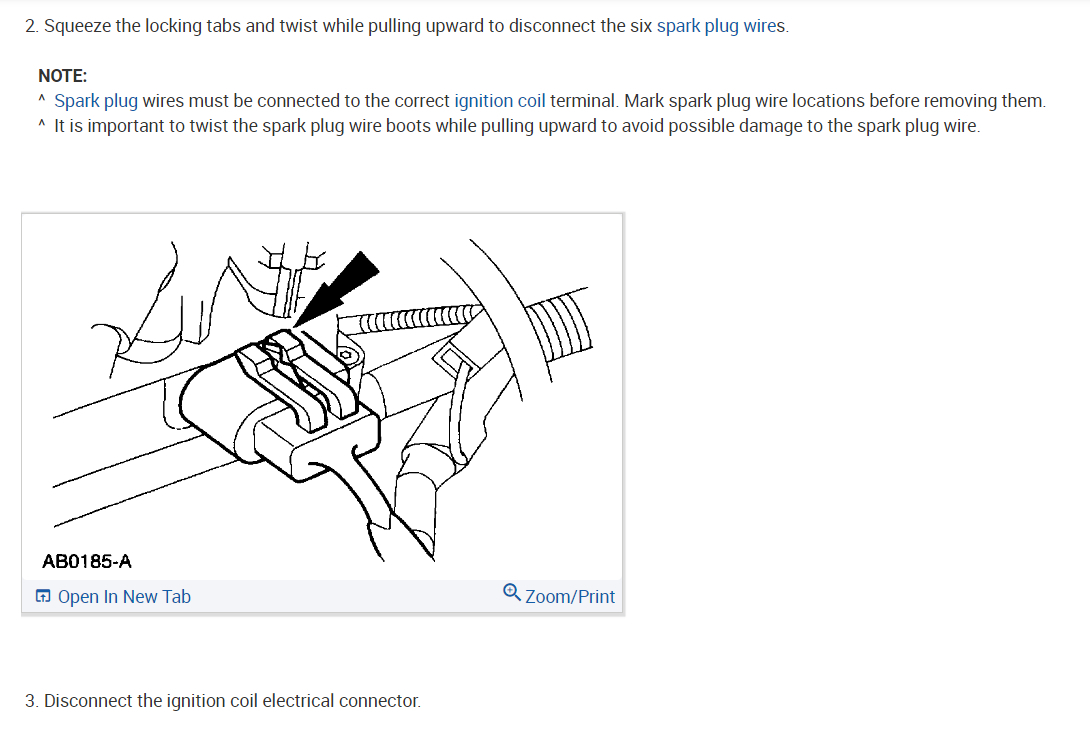Choose the 'Zoom/Print' text link
This screenshot has width=1090, height=736.
(x=569, y=596)
